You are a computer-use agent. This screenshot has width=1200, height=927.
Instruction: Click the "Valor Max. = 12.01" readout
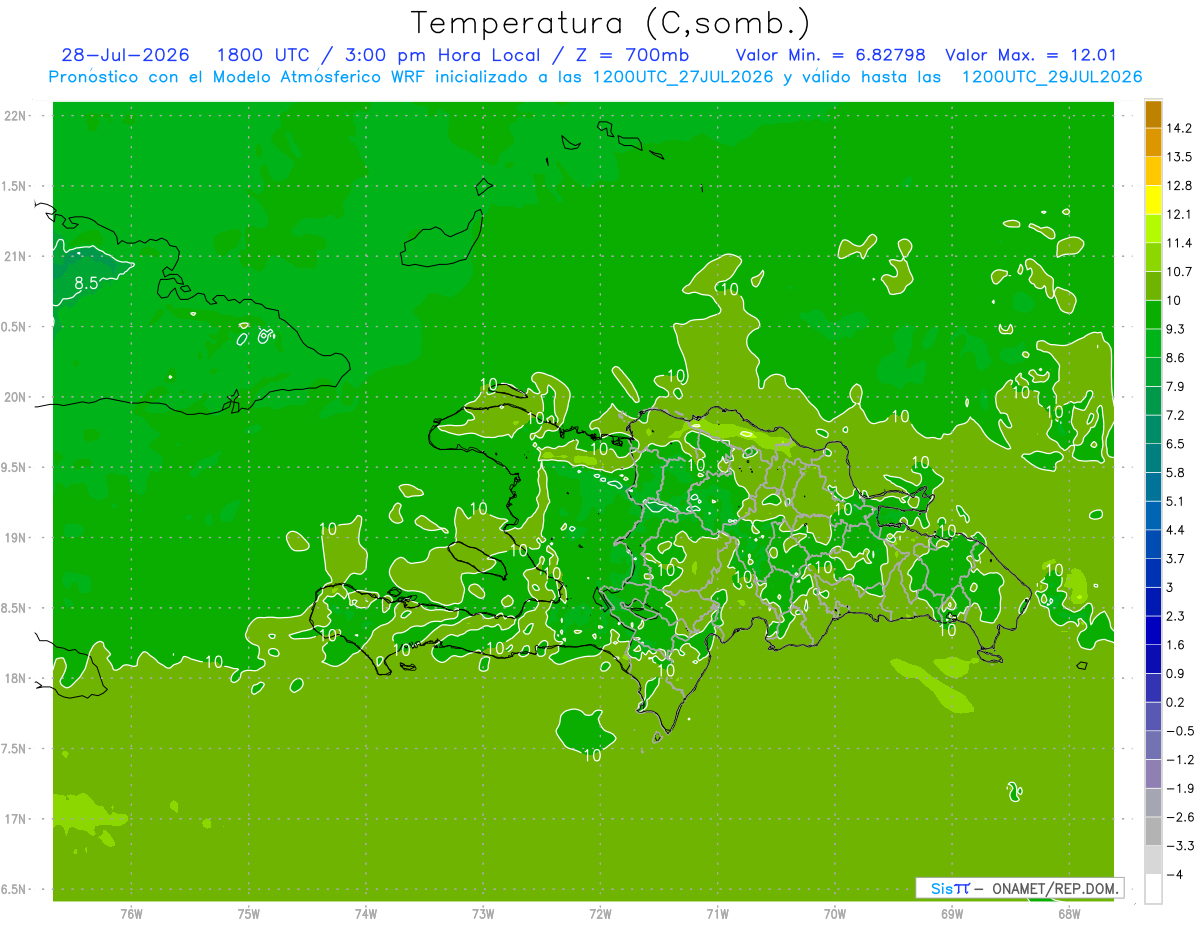click(1031, 55)
